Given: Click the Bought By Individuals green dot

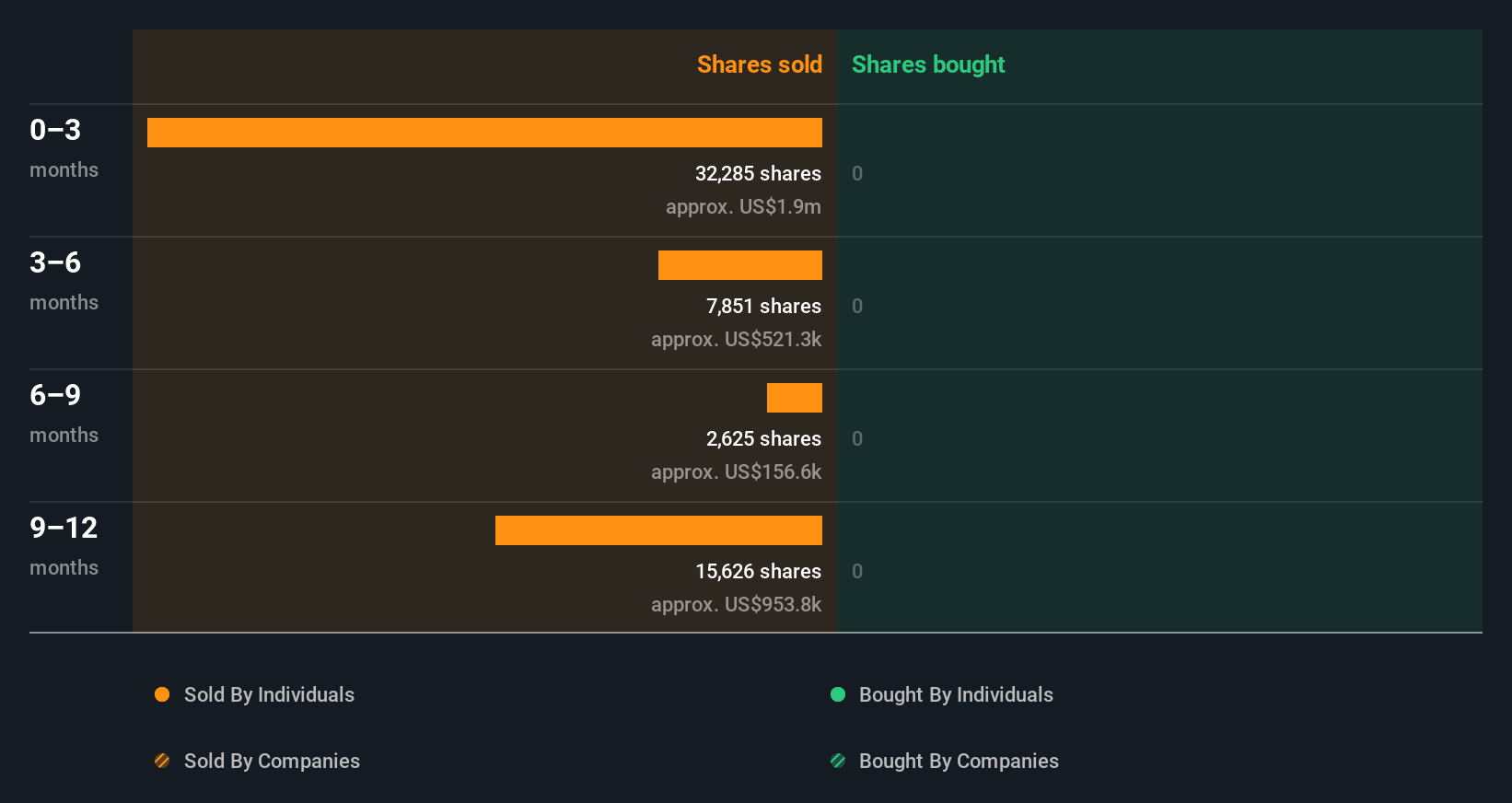Looking at the screenshot, I should [838, 694].
